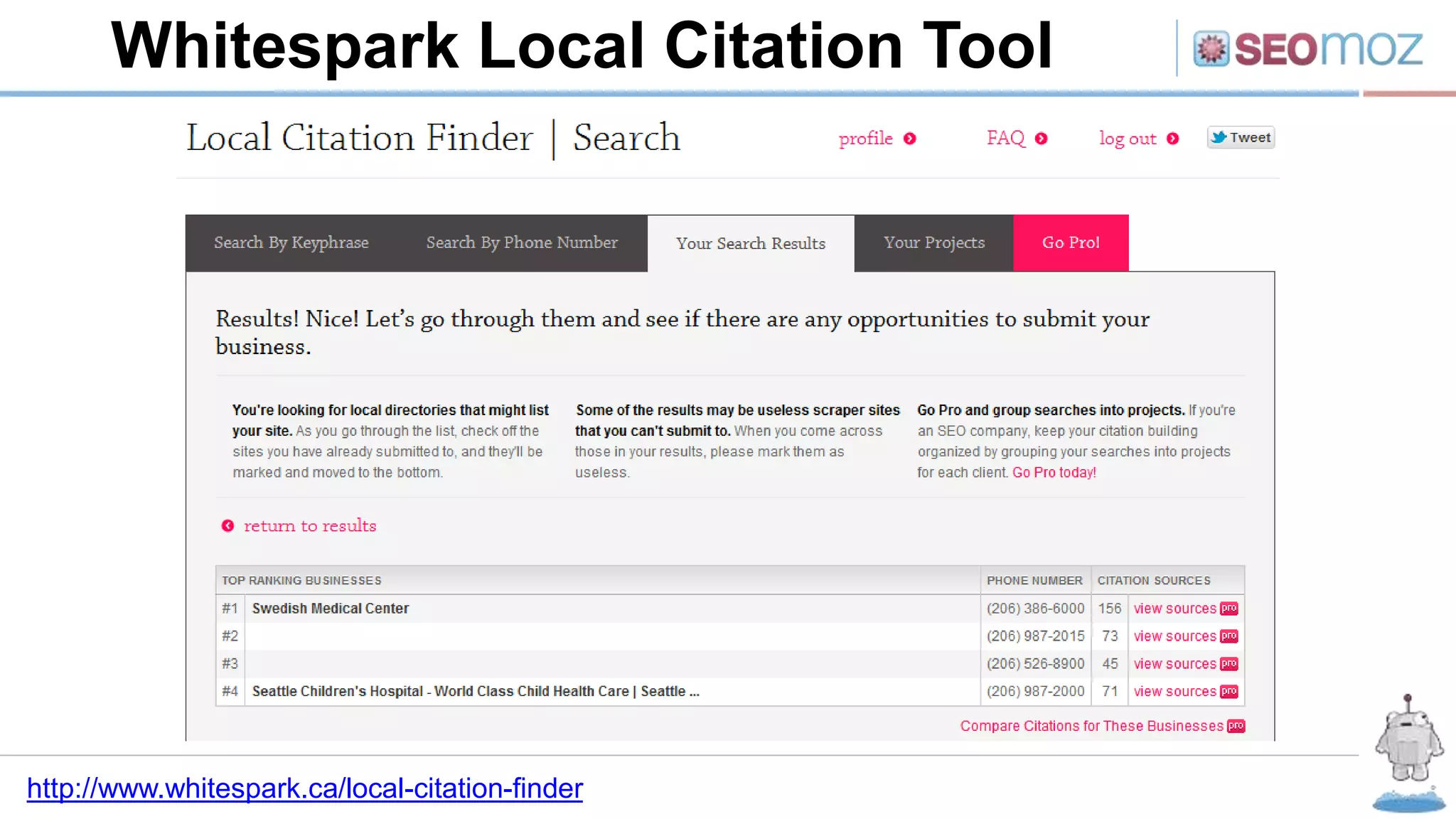
Task: Click the pro badge after Compare Citations
Action: pyautogui.click(x=1236, y=726)
